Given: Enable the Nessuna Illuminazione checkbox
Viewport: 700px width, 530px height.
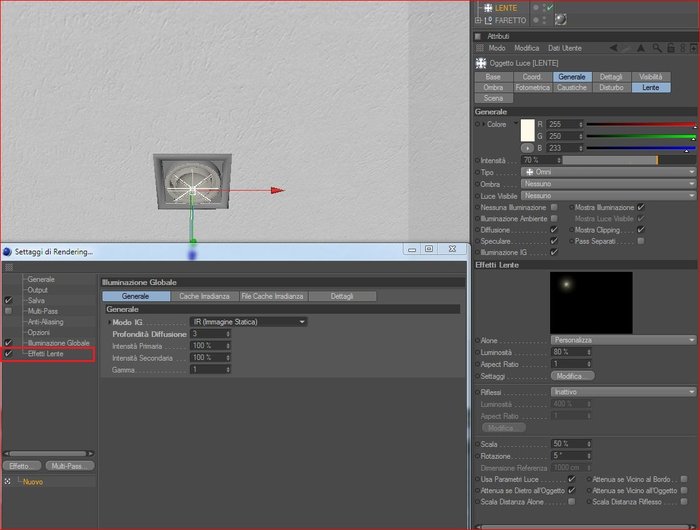Looking at the screenshot, I should click(554, 207).
